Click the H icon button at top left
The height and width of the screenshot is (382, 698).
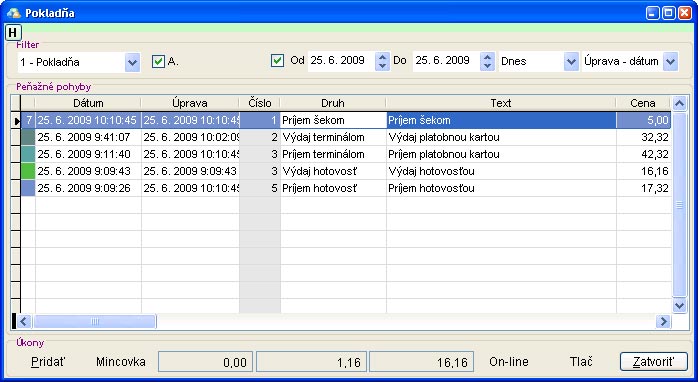click(13, 32)
